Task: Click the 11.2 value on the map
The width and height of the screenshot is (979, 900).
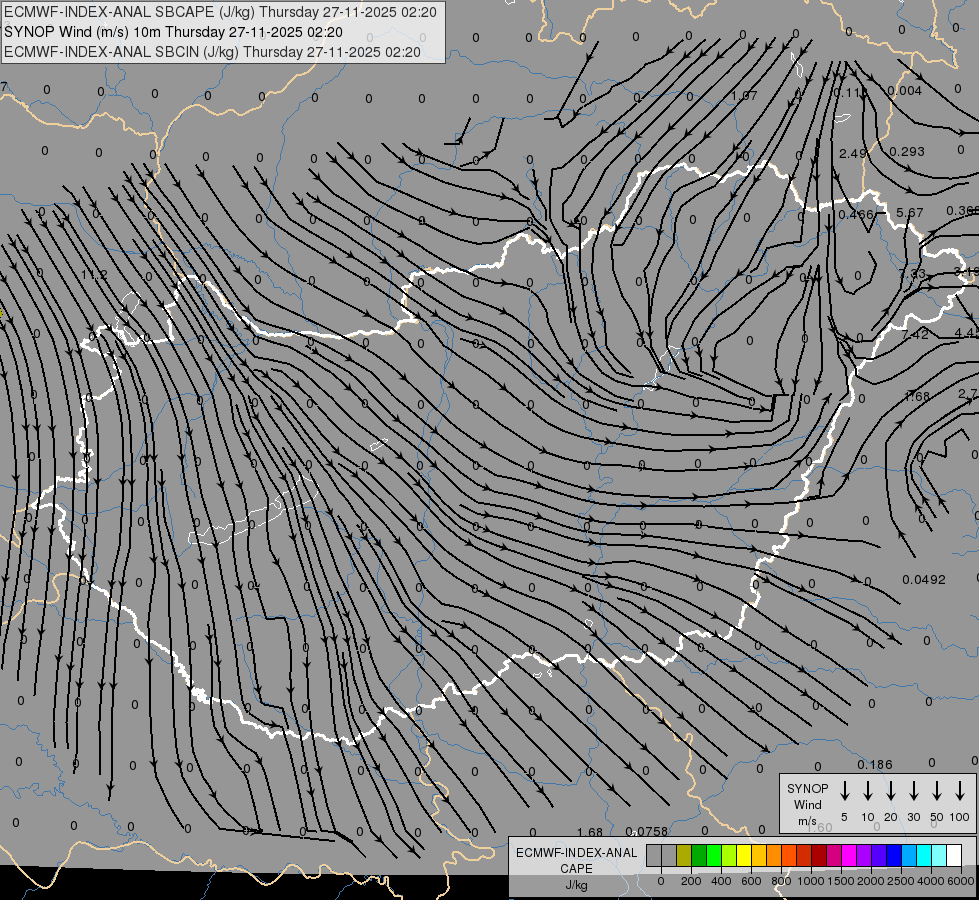Action: tap(94, 275)
